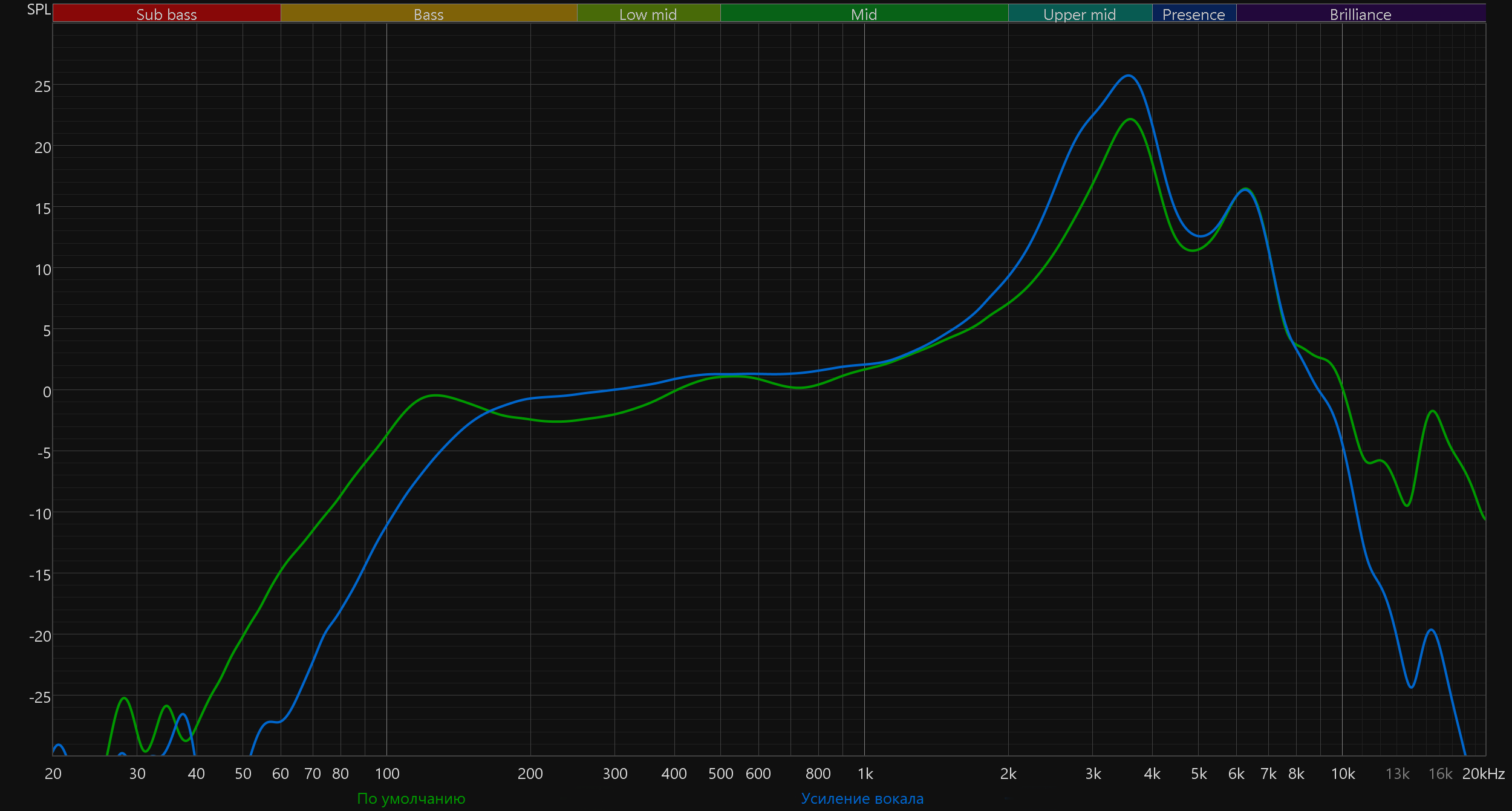1512x811 pixels.
Task: Toggle the green По умолчанию curve legend
Action: (411, 798)
